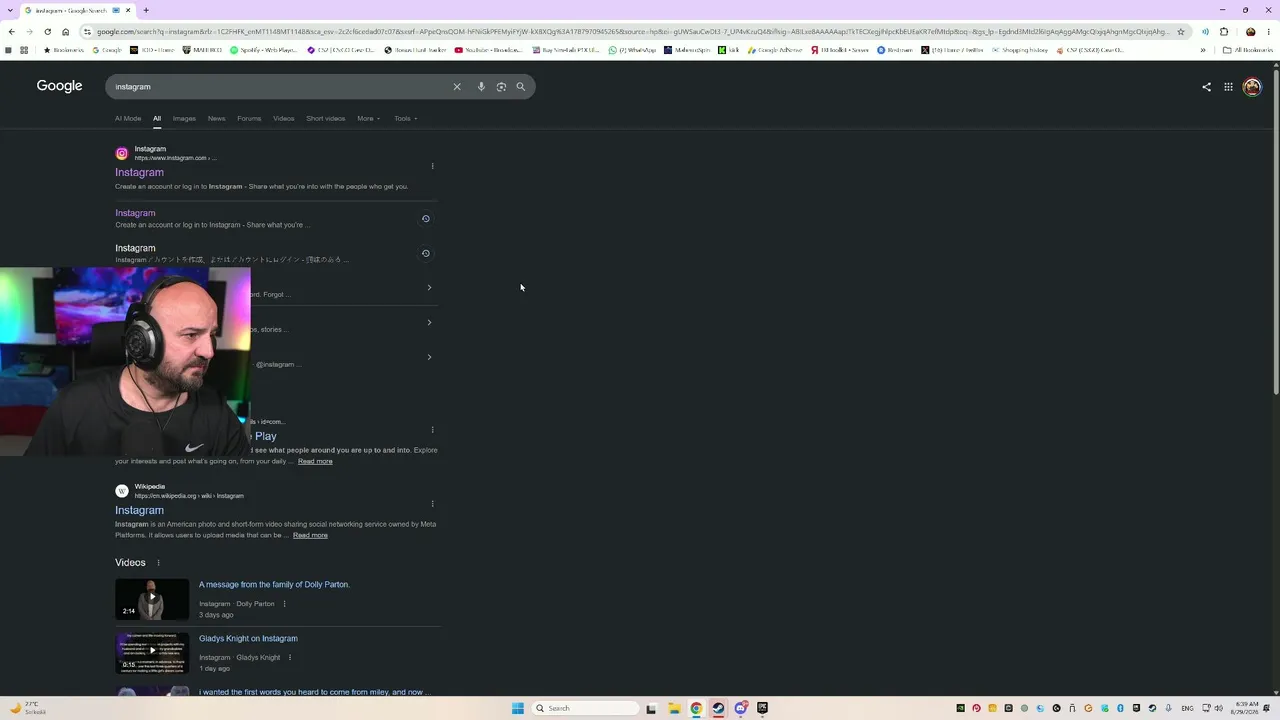Open options for the Gladys Knight video
Viewport: 1280px width, 720px height.
[x=290, y=658]
